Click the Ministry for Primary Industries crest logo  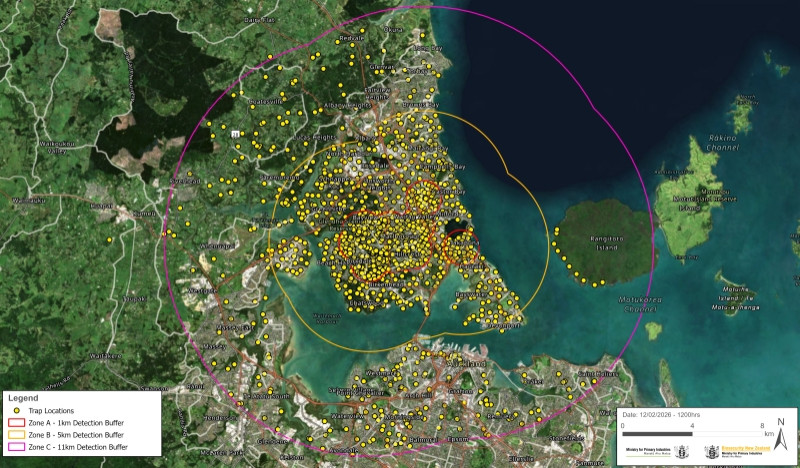pos(682,452)
